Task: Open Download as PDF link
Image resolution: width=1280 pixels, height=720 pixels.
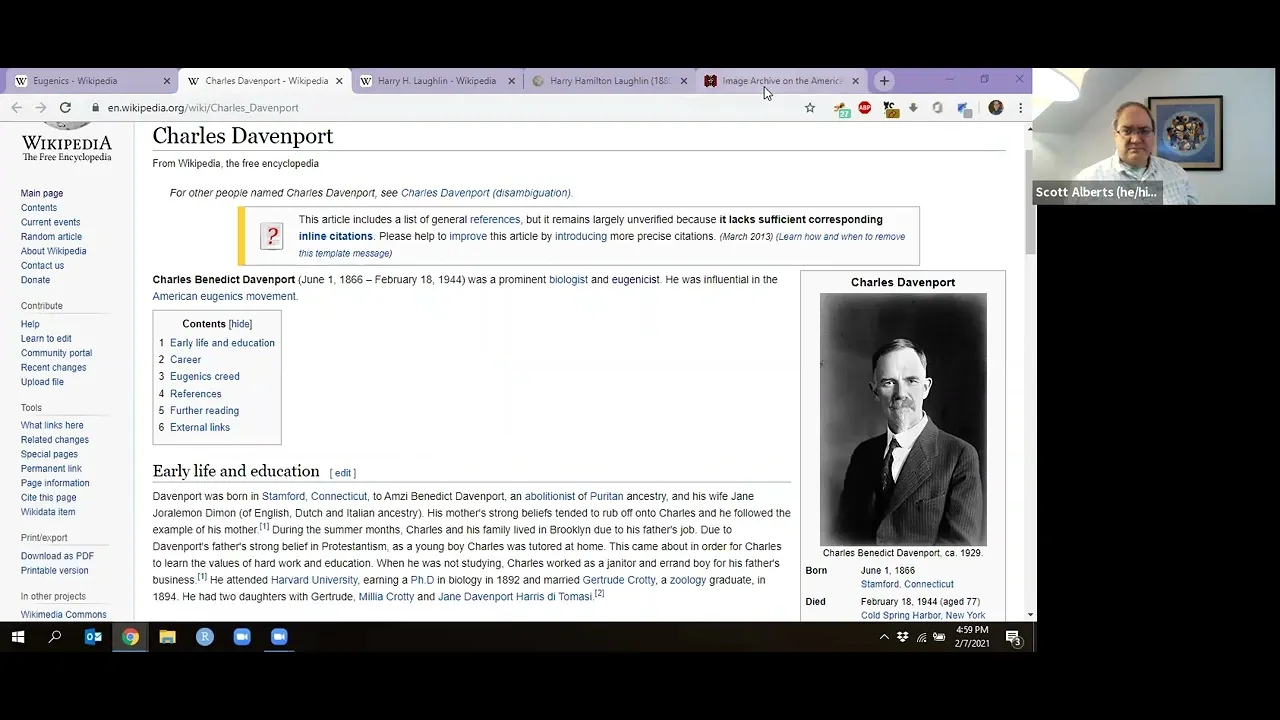Action: pos(57,556)
